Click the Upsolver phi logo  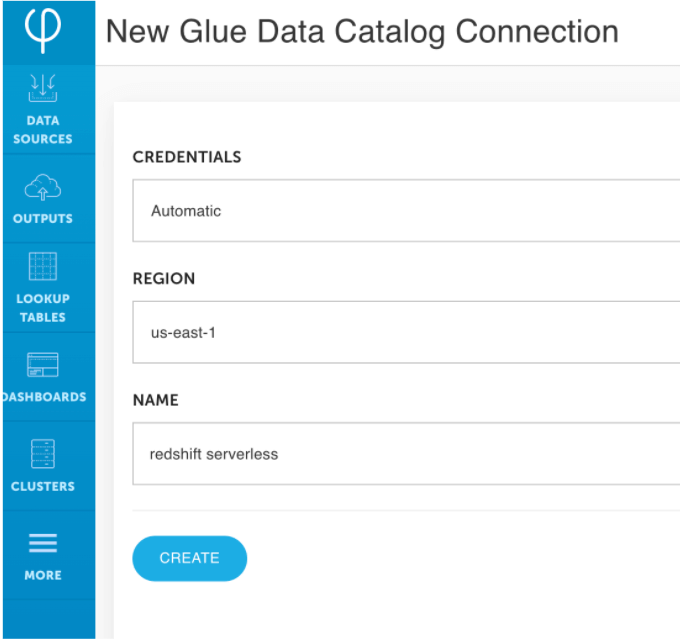[42, 30]
